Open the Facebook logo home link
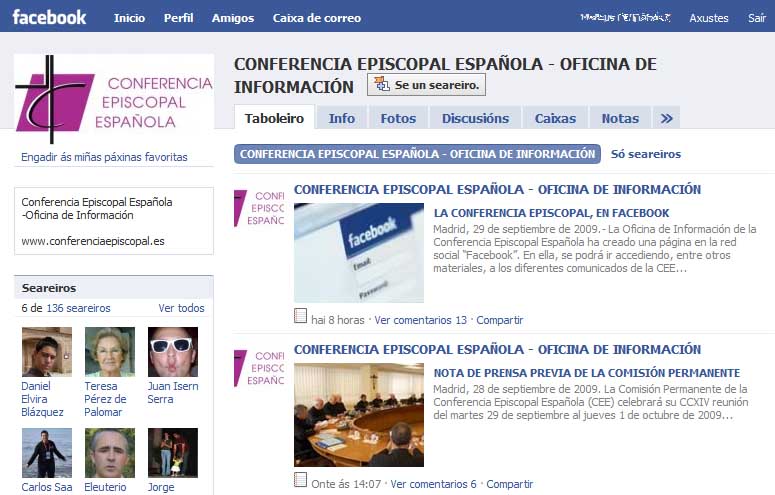This screenshot has height=495, width=775. pos(49,17)
